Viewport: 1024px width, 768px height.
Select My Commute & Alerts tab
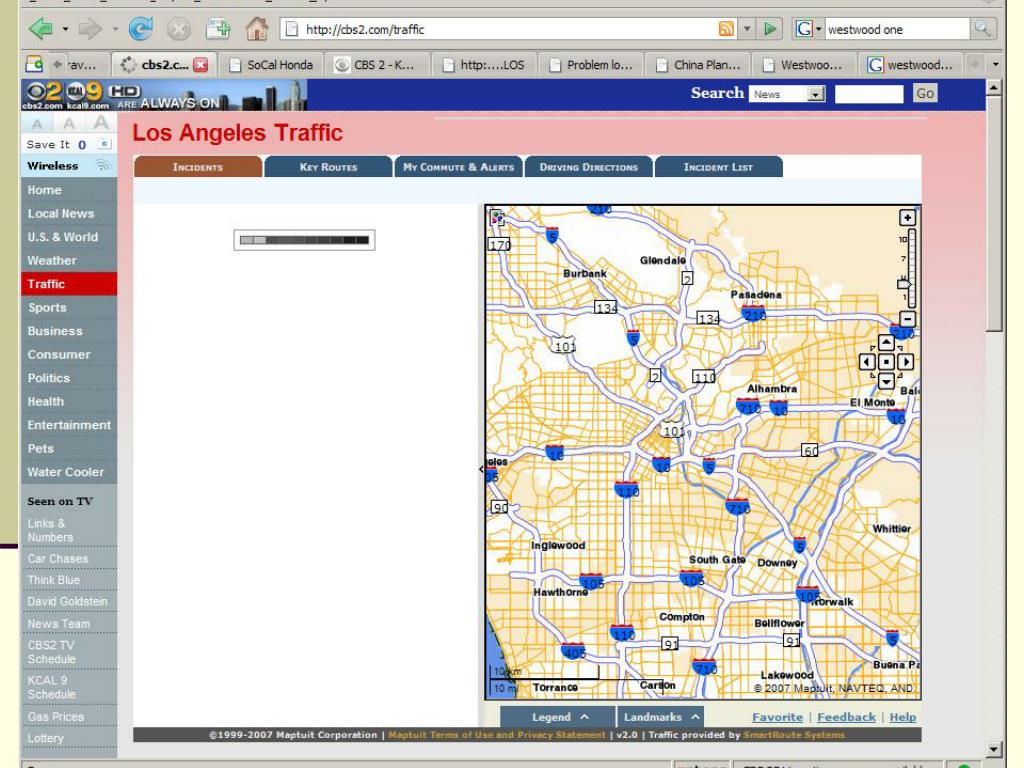pos(458,167)
